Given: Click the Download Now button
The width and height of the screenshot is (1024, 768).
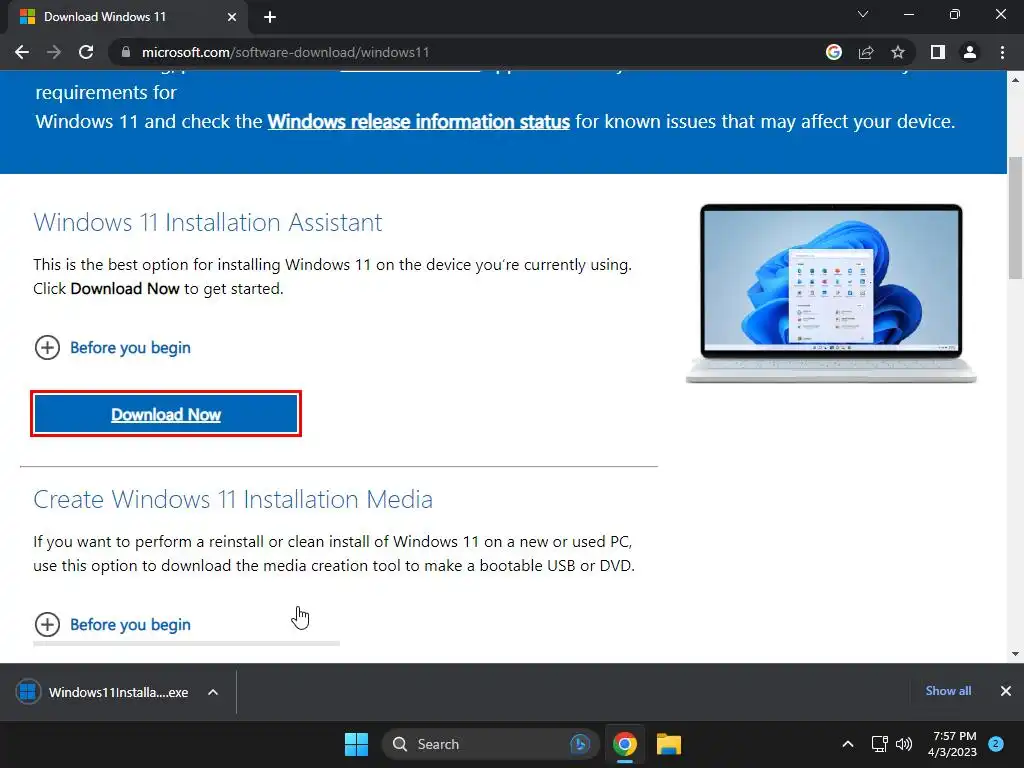Looking at the screenshot, I should click(x=166, y=414).
